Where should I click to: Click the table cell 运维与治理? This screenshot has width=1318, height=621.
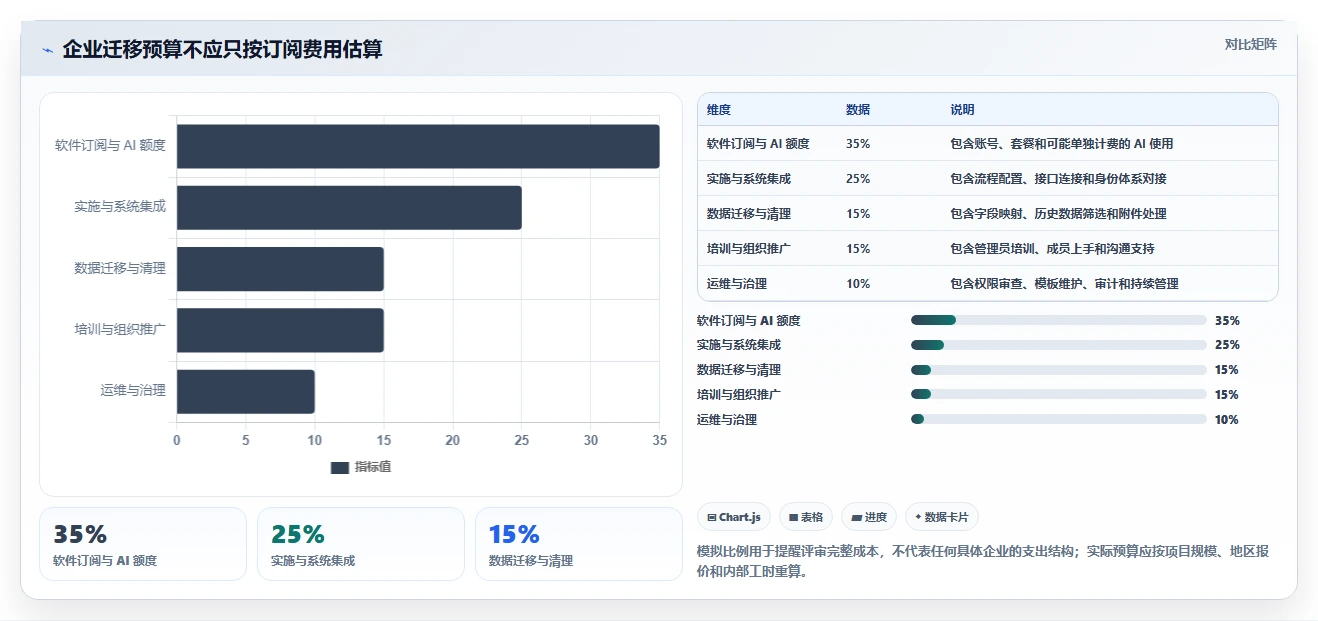tap(736, 284)
